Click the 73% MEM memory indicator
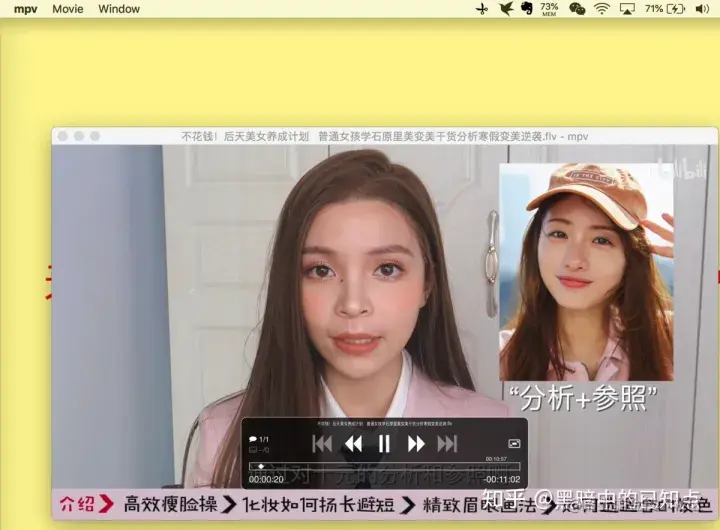 [x=549, y=9]
